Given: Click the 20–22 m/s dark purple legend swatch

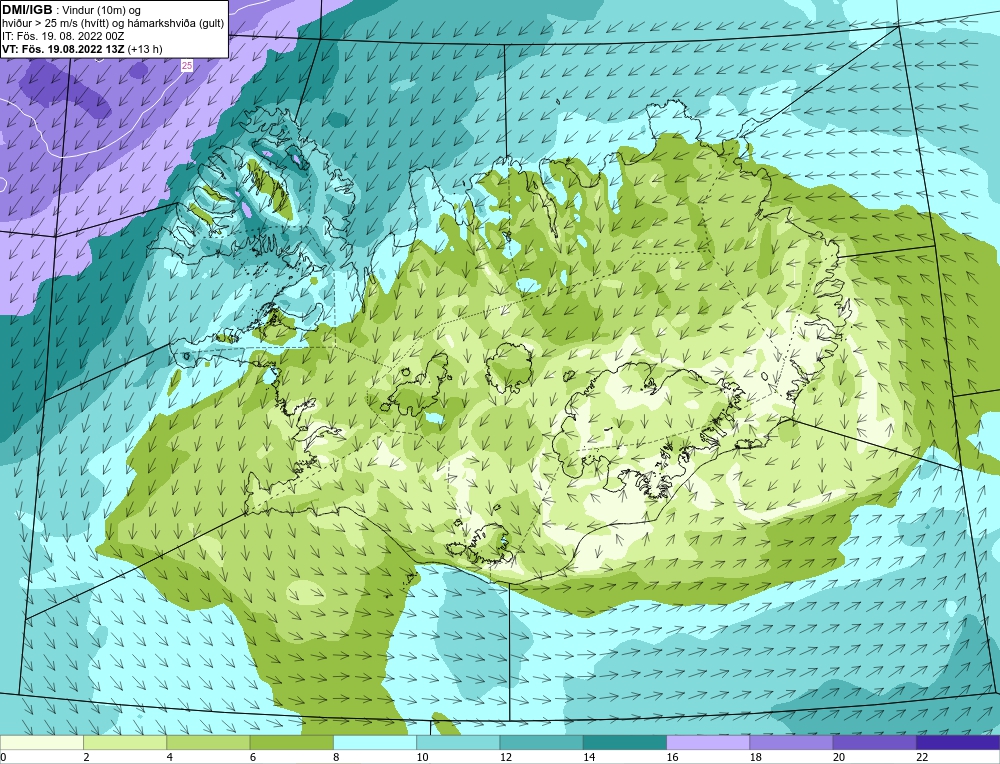Looking at the screenshot, I should tap(874, 742).
